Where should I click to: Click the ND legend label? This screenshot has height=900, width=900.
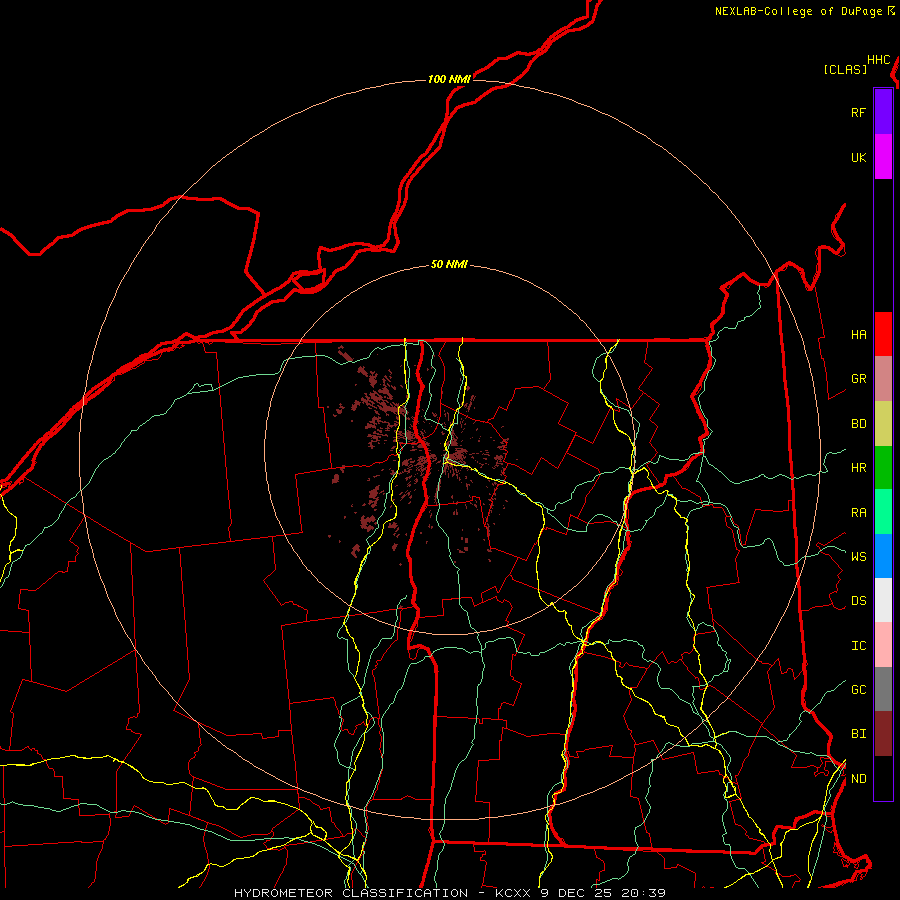coord(858,779)
